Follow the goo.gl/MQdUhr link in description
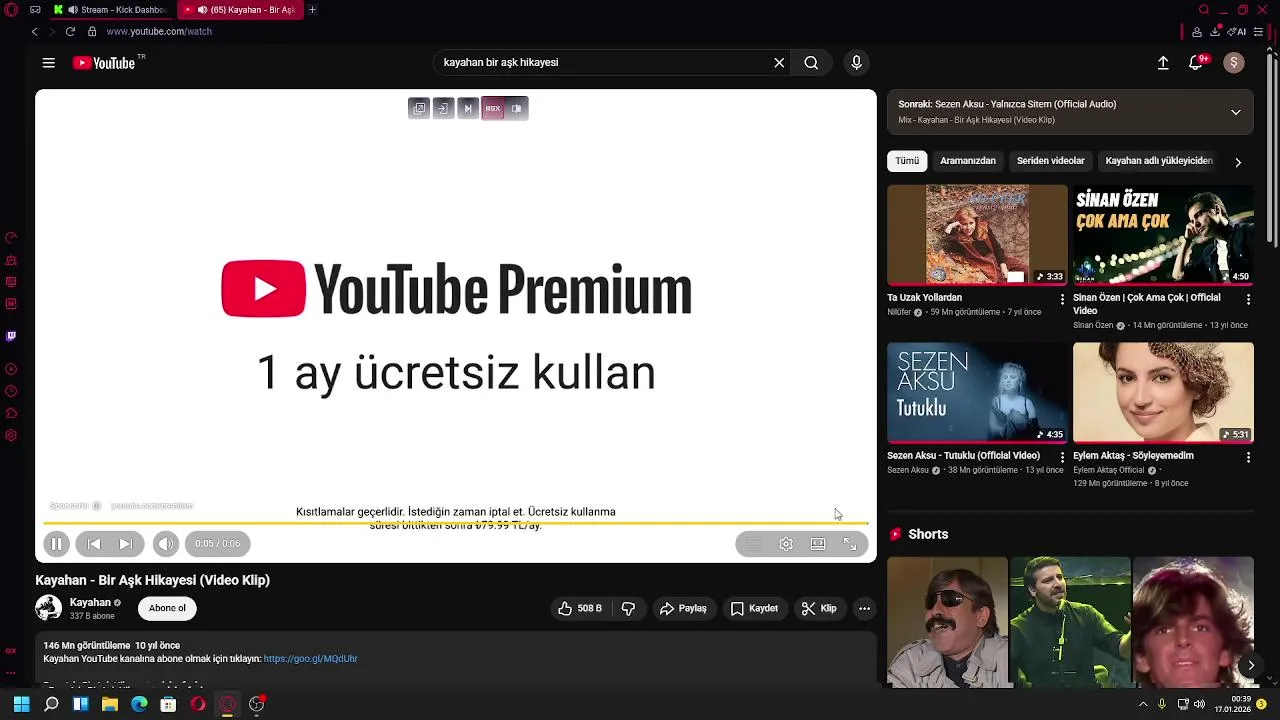 point(311,659)
